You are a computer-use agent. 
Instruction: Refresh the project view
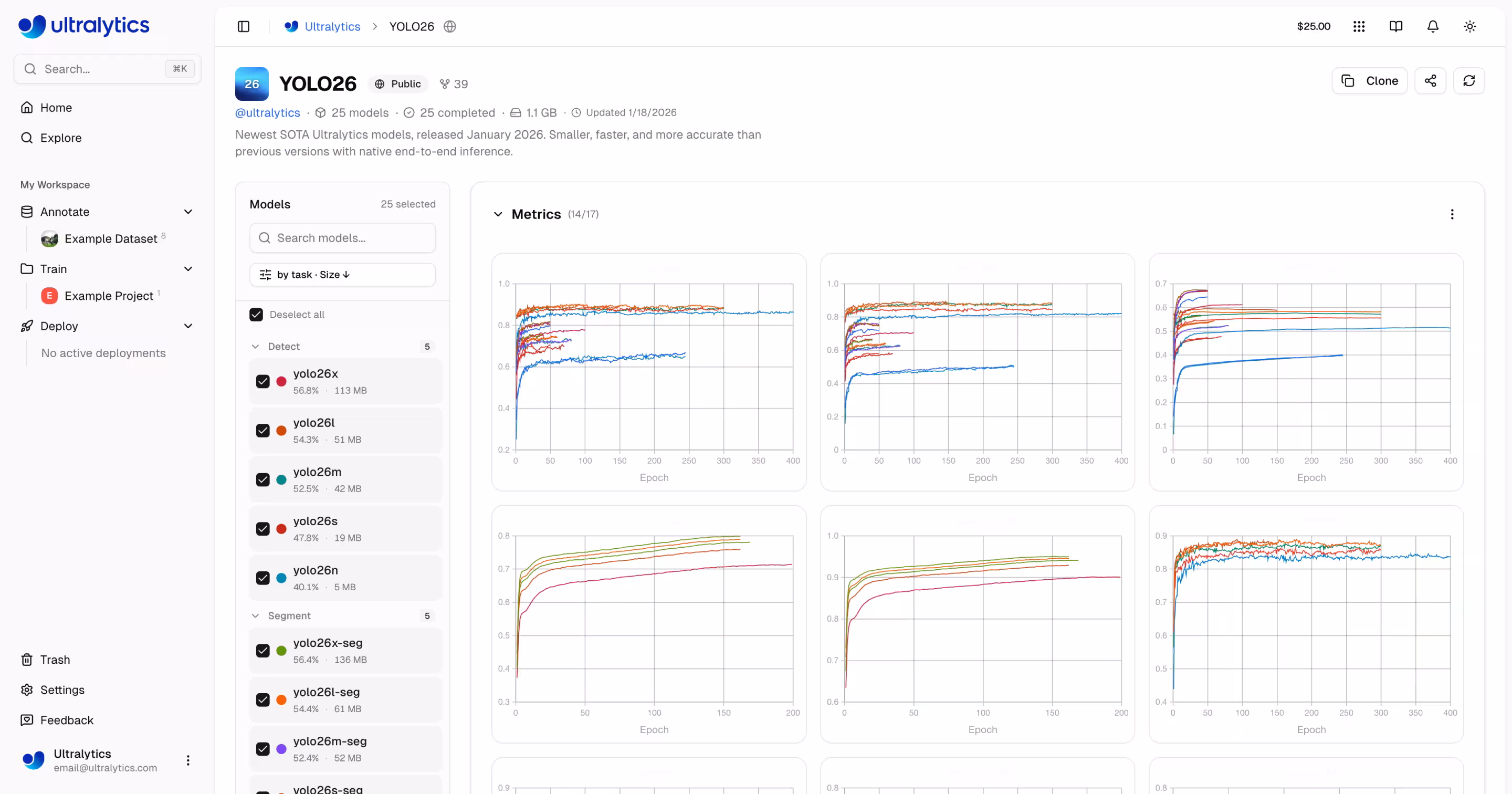[1468, 80]
